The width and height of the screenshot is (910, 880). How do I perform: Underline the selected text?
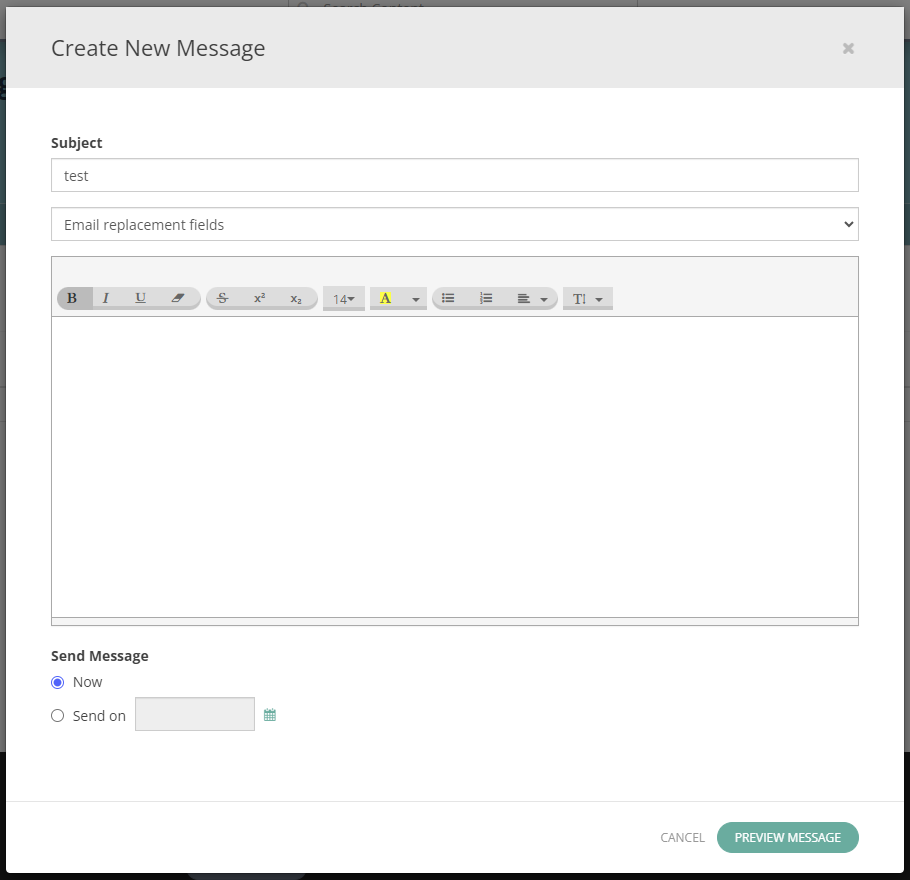click(141, 298)
